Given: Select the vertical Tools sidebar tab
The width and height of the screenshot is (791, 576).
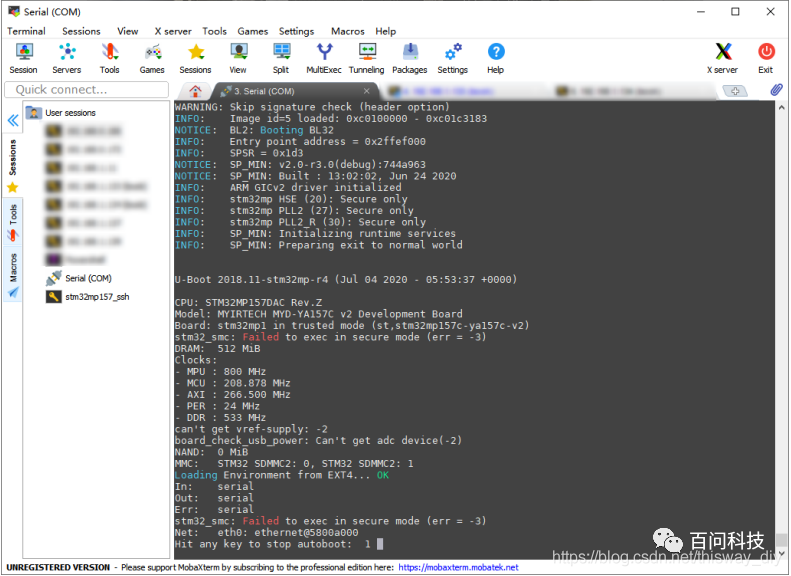Looking at the screenshot, I should (13, 221).
